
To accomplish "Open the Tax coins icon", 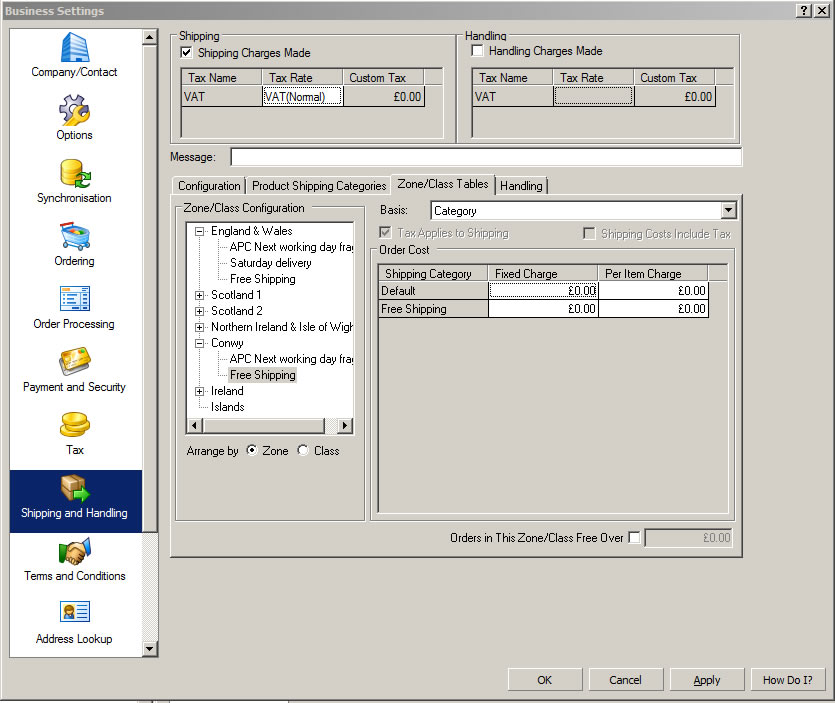I will pos(74,425).
